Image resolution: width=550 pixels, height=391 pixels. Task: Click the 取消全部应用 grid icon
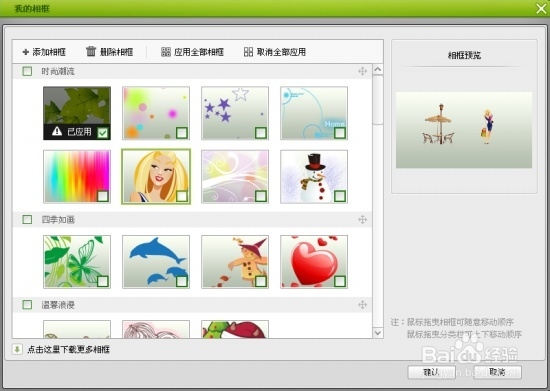pyautogui.click(x=248, y=52)
